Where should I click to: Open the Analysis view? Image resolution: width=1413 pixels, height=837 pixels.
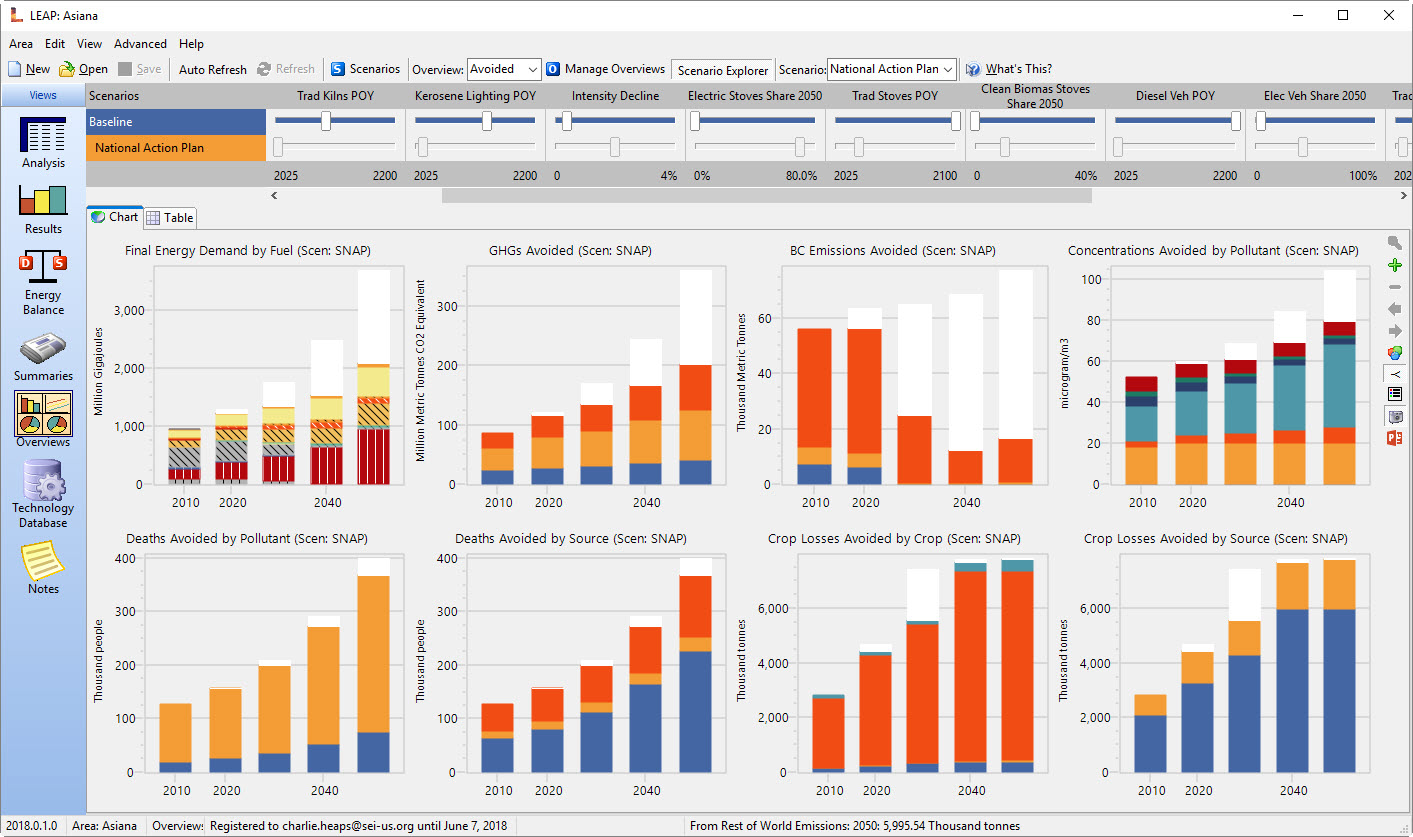tap(43, 143)
